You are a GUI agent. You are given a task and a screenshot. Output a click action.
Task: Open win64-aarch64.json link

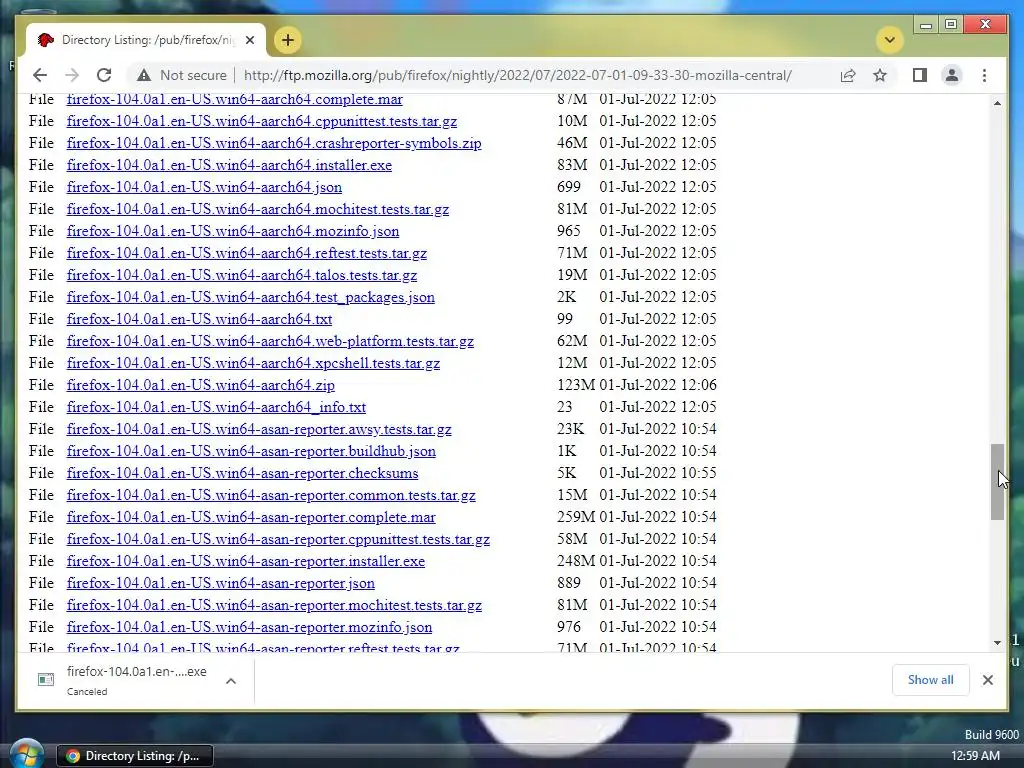pyautogui.click(x=204, y=187)
